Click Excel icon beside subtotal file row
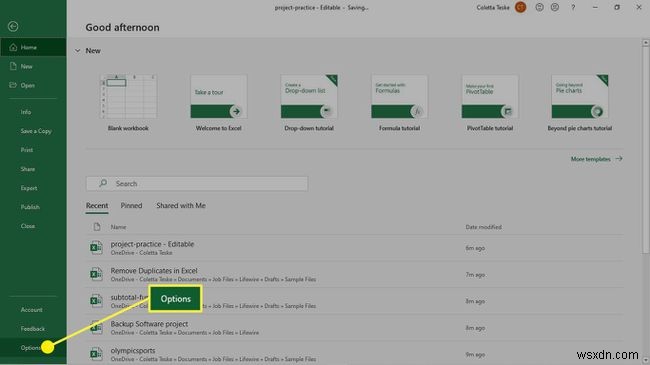650x365 pixels. point(96,301)
